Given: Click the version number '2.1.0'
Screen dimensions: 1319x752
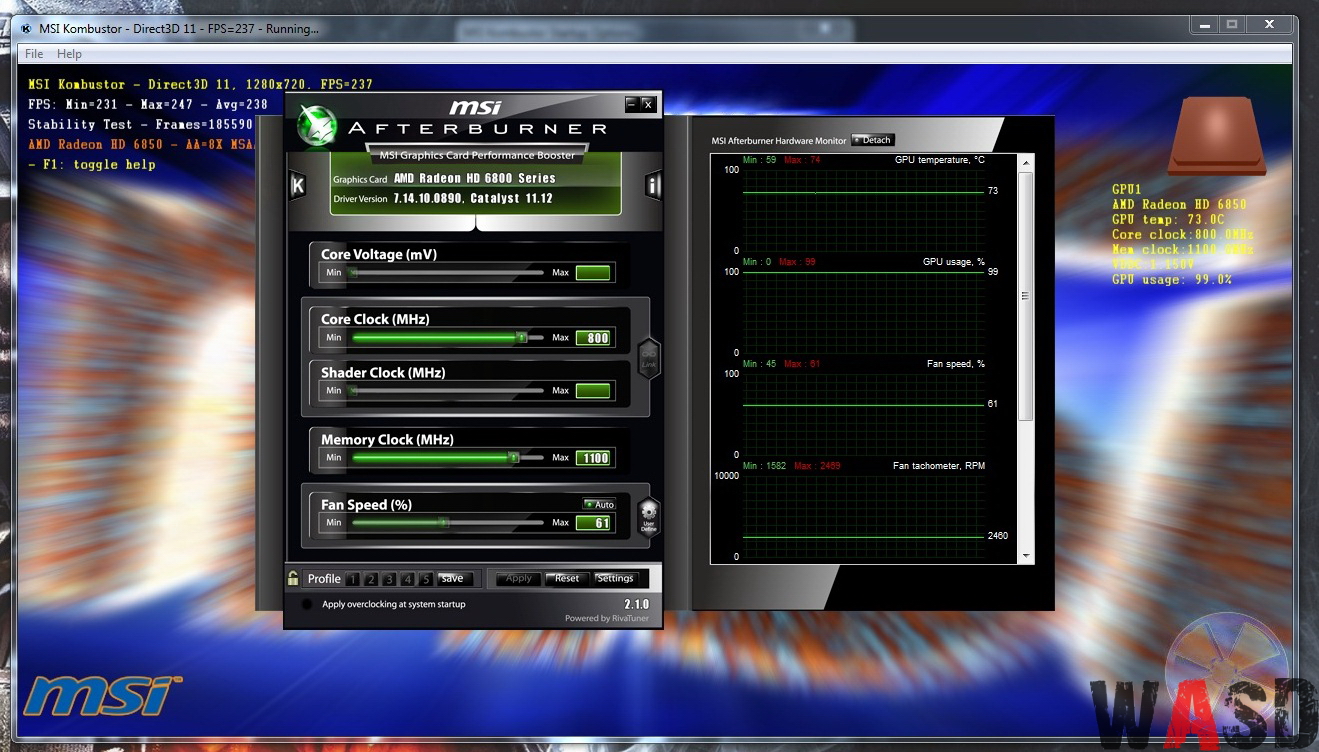Looking at the screenshot, I should [636, 604].
